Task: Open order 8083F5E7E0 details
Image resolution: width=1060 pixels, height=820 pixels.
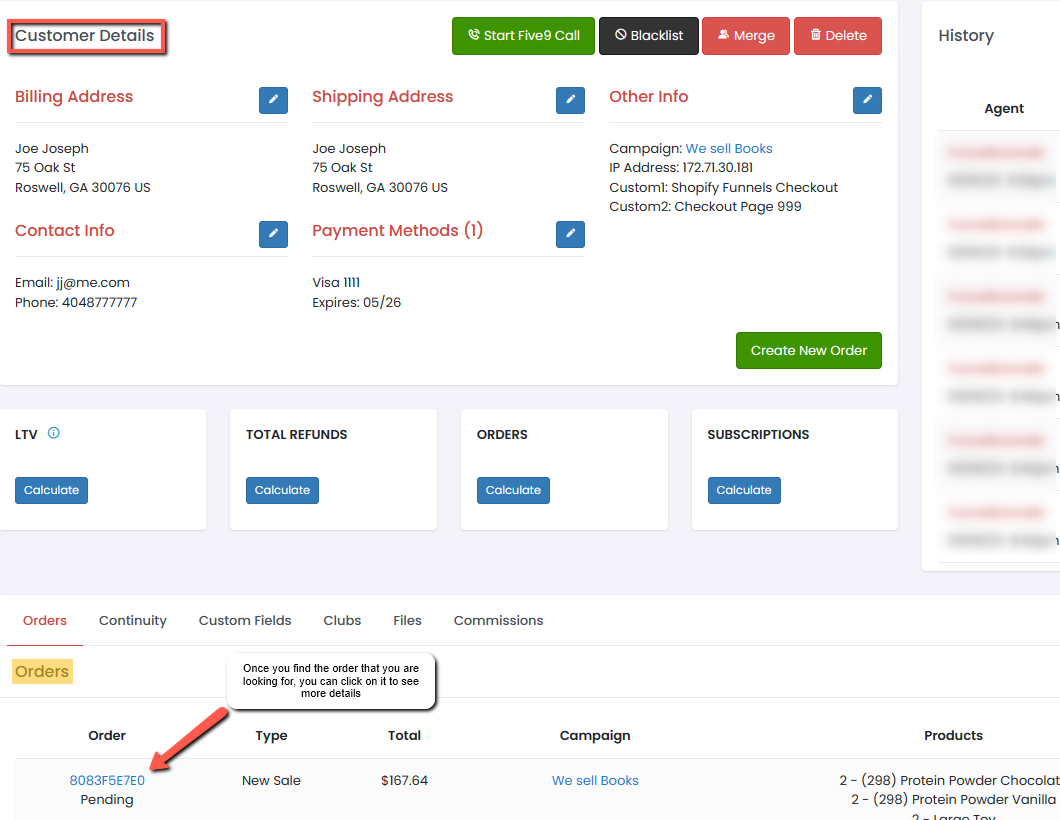Action: point(107,781)
